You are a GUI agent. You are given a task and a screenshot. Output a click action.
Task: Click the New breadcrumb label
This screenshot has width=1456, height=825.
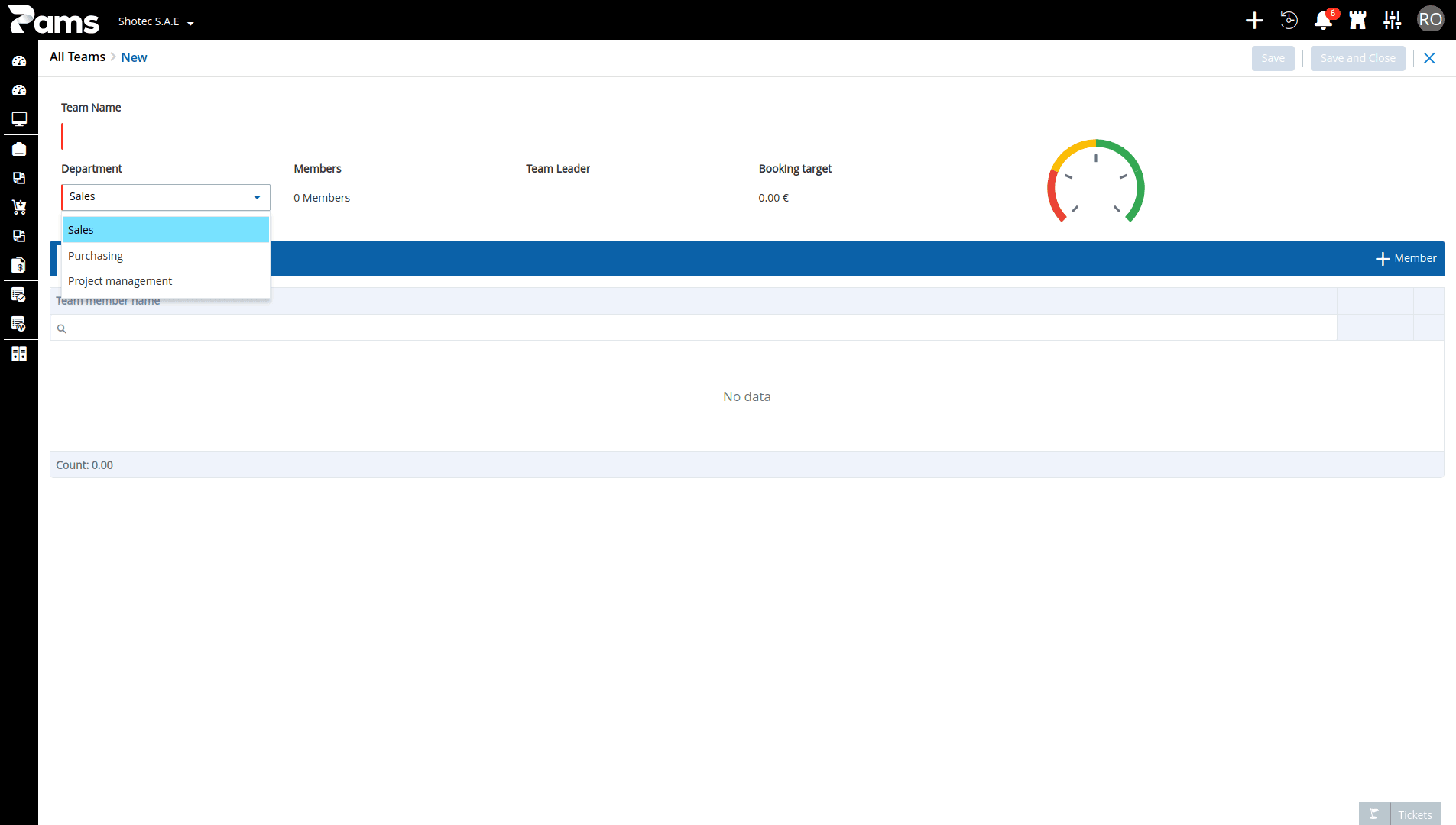134,57
